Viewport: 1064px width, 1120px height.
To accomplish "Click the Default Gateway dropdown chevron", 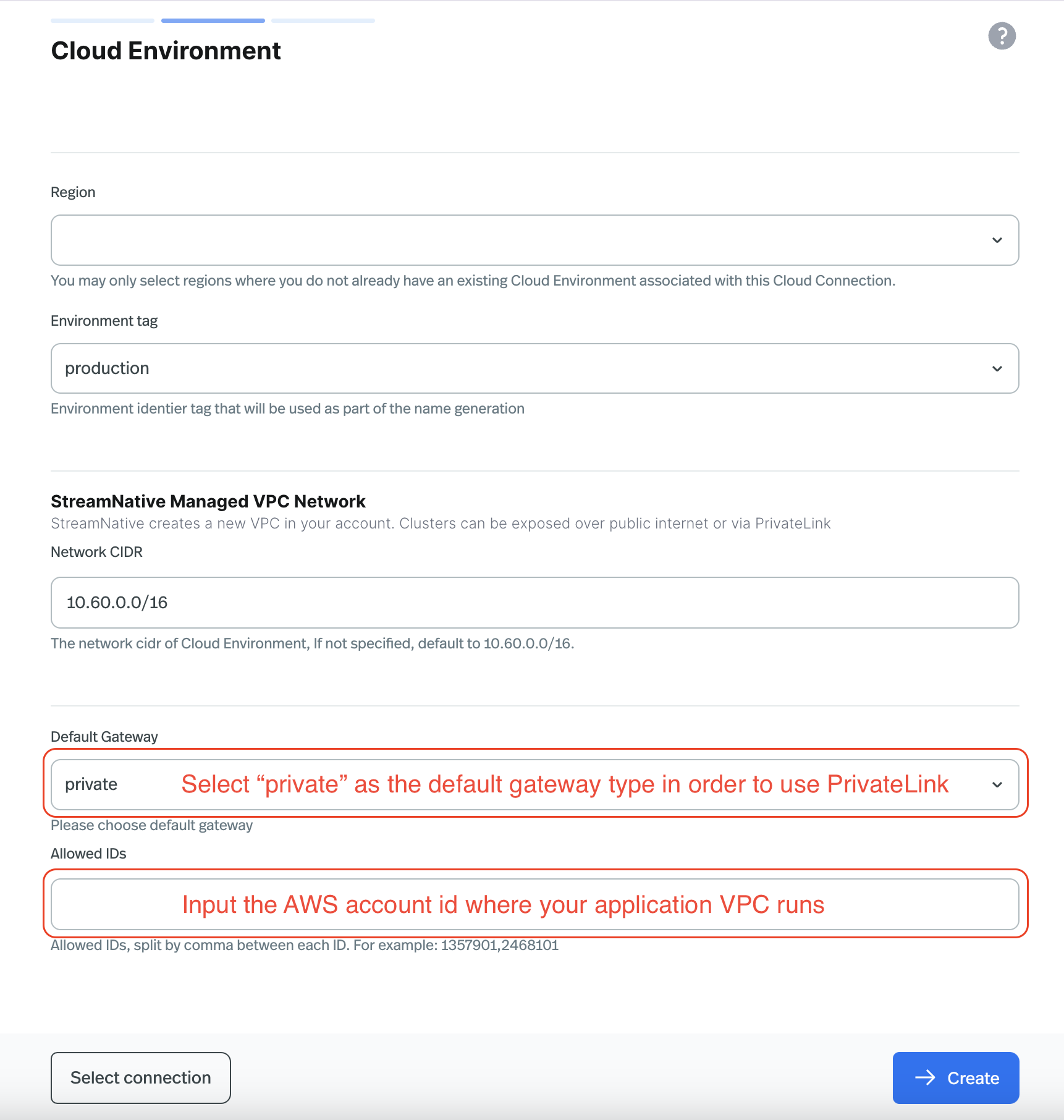I will [x=997, y=785].
